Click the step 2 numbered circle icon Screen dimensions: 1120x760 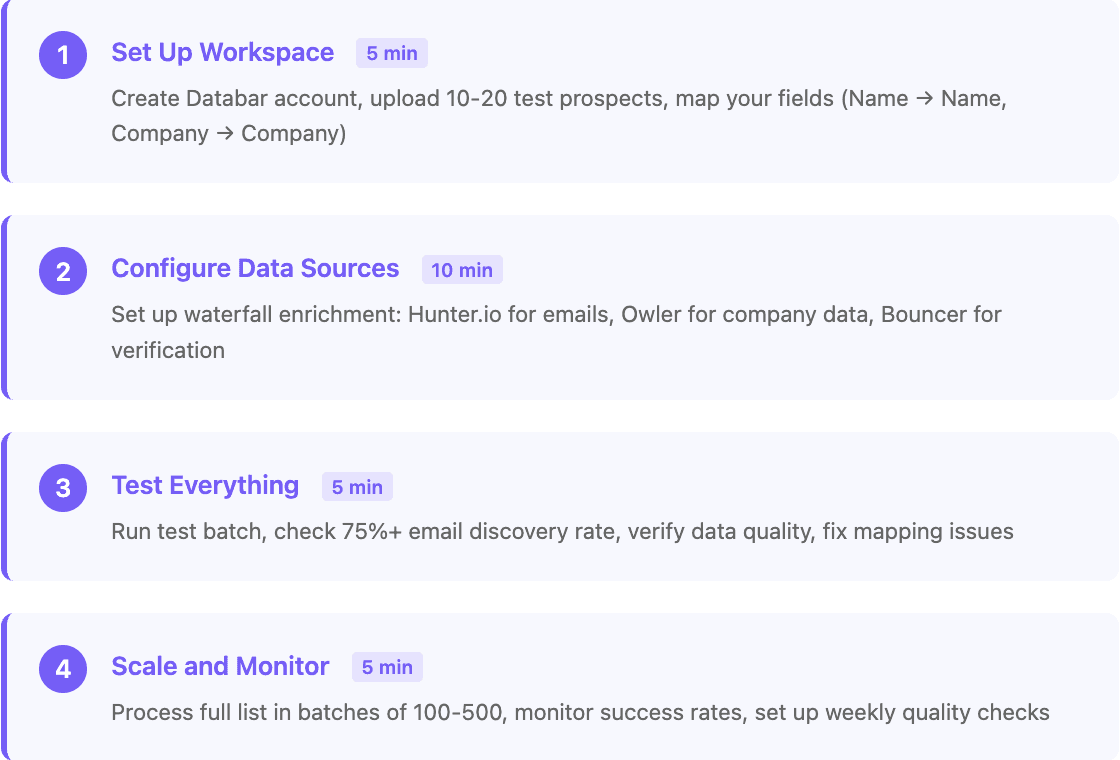pyautogui.click(x=62, y=270)
